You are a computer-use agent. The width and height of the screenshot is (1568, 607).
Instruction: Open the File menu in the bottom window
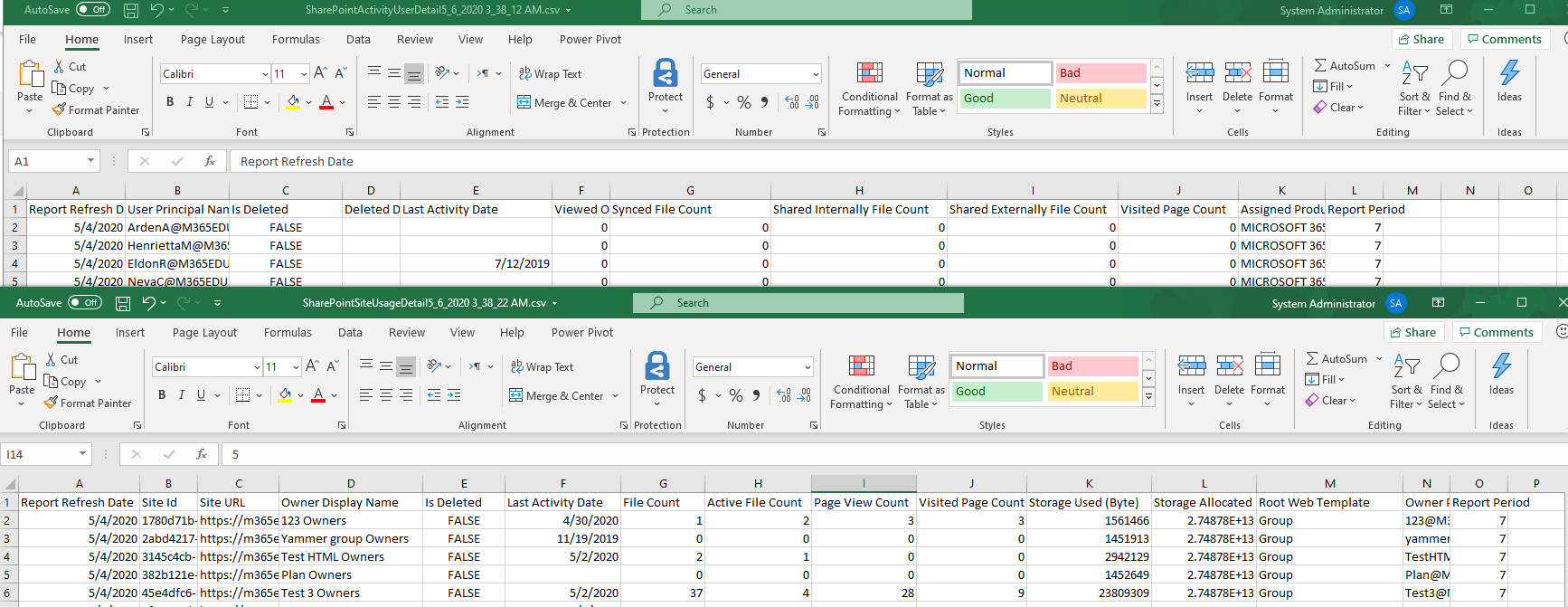pos(19,333)
